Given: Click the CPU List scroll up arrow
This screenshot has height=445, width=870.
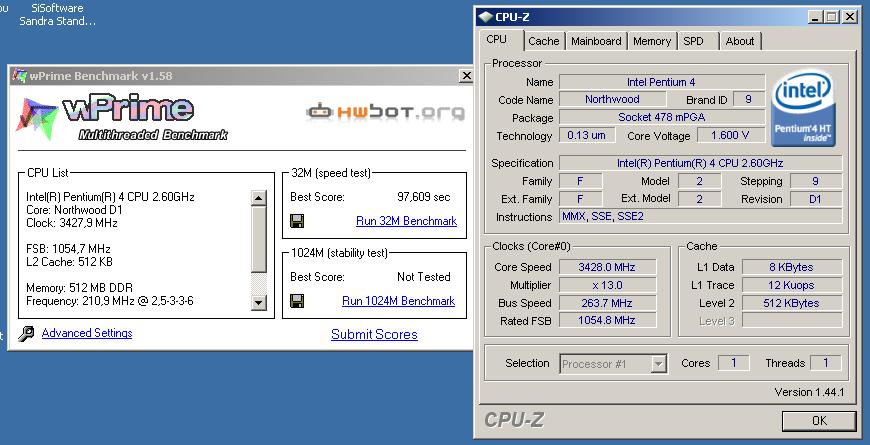Looking at the screenshot, I should 259,198.
